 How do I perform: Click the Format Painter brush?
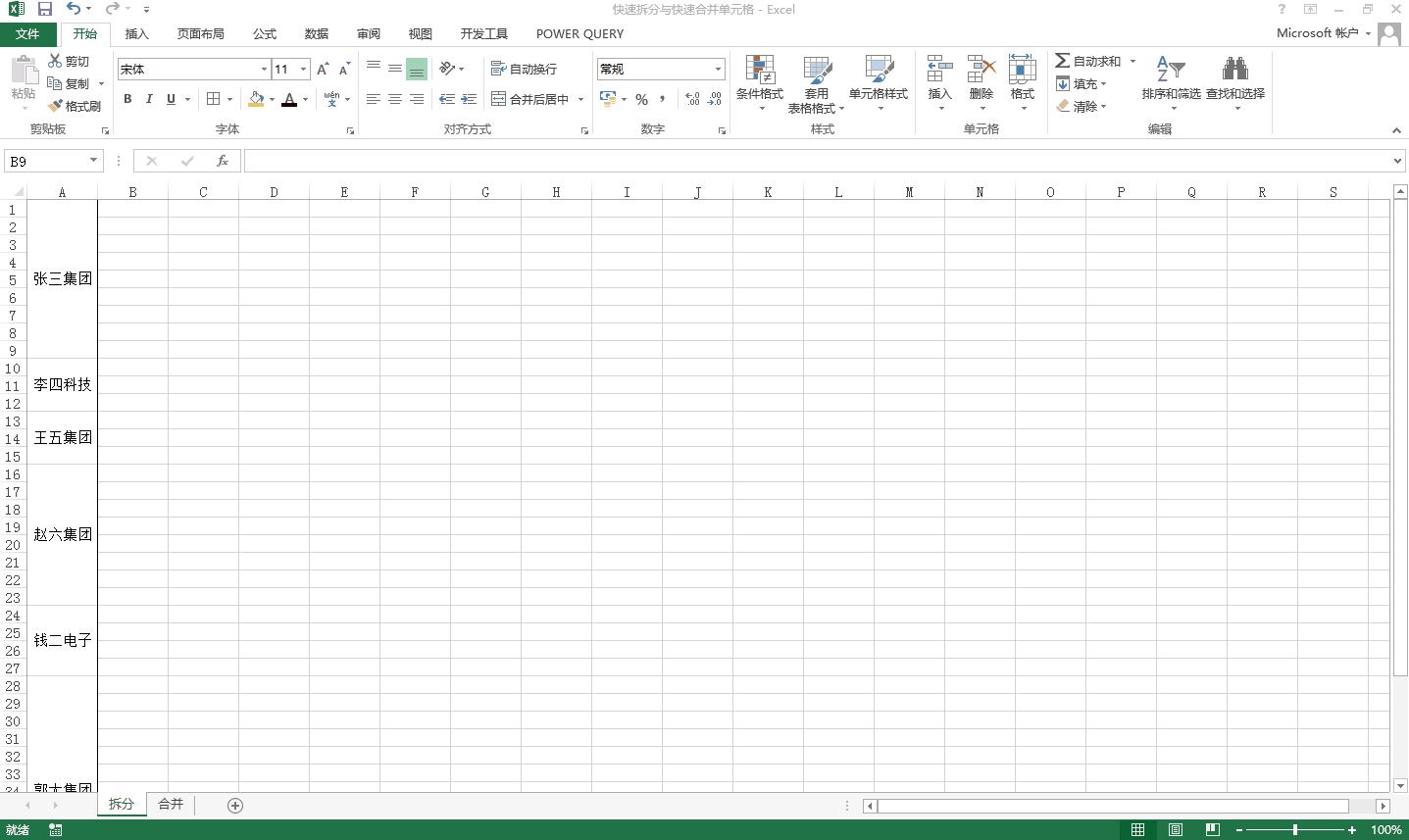[55, 106]
